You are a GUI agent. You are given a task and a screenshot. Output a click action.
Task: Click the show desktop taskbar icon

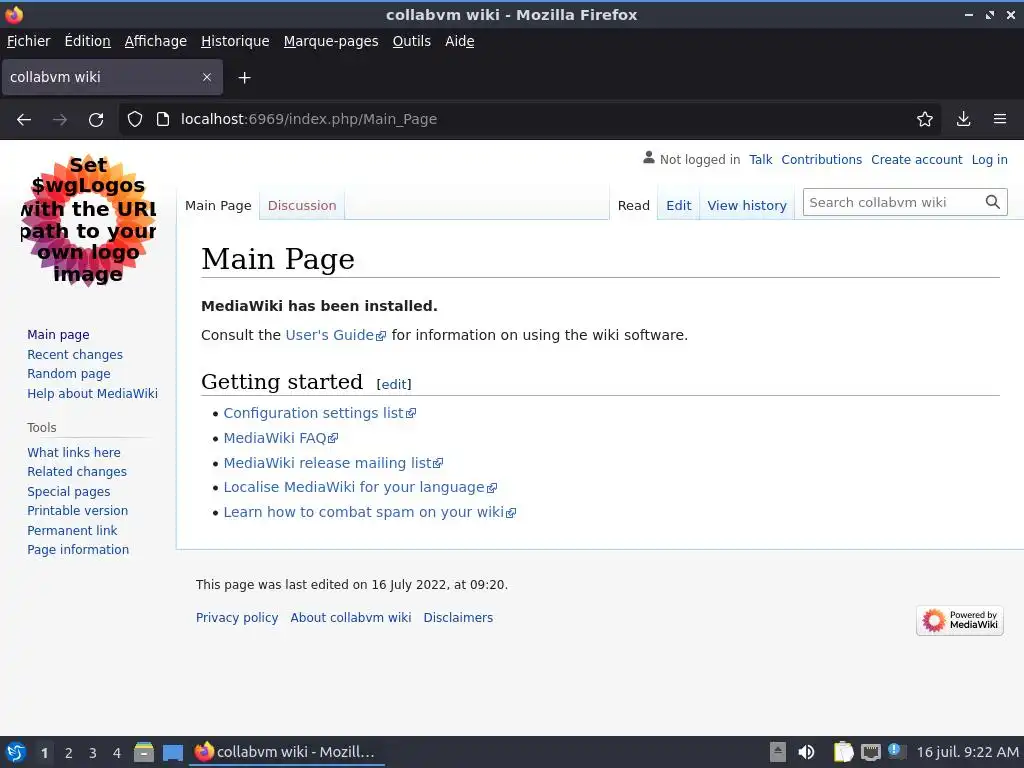173,752
